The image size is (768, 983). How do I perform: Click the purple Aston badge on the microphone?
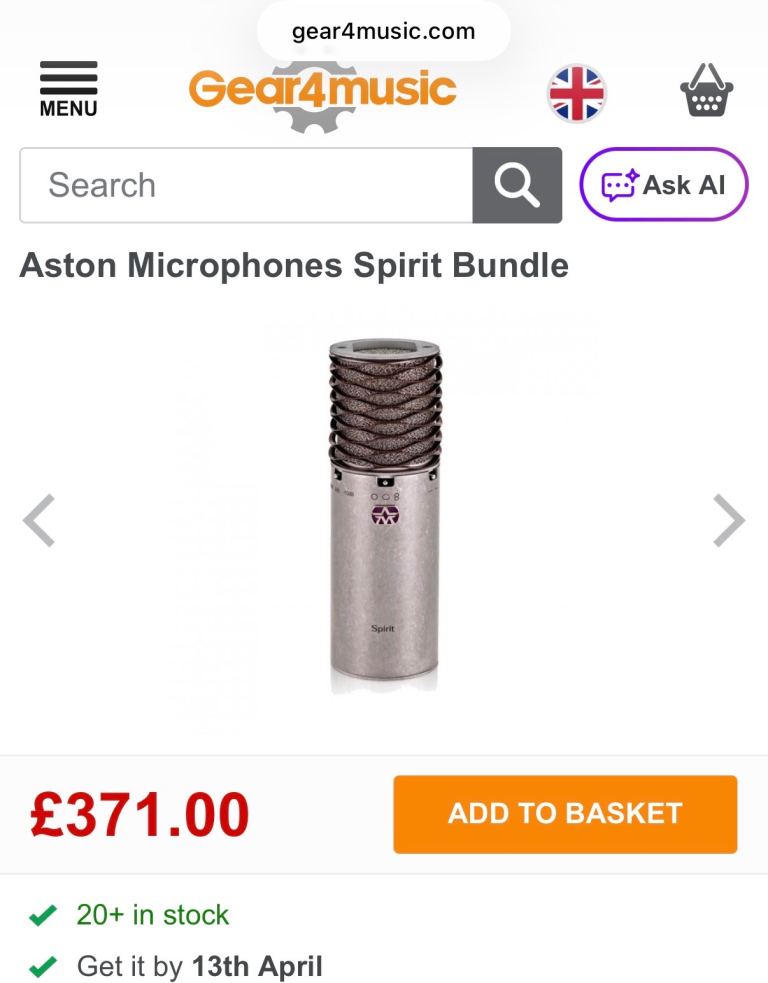tap(385, 516)
